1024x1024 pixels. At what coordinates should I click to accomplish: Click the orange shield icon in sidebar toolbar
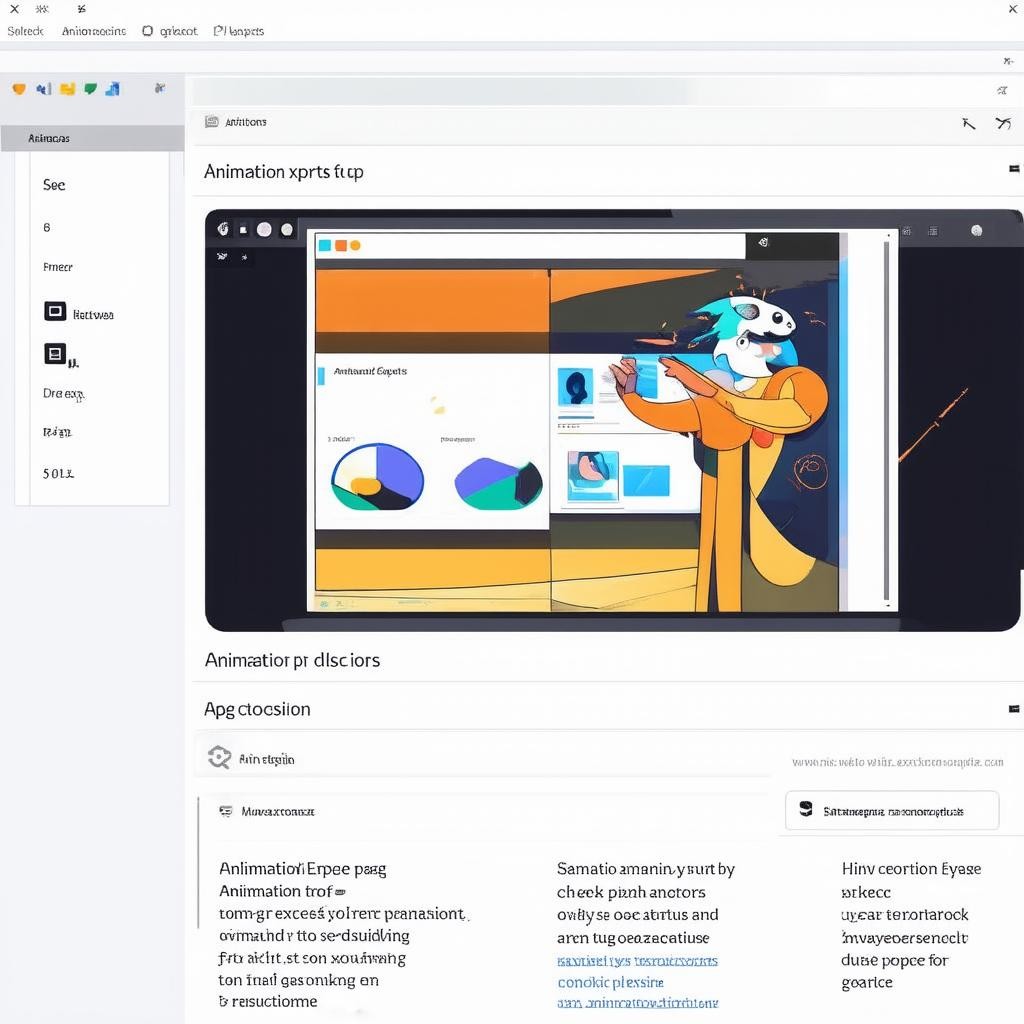(x=18, y=89)
